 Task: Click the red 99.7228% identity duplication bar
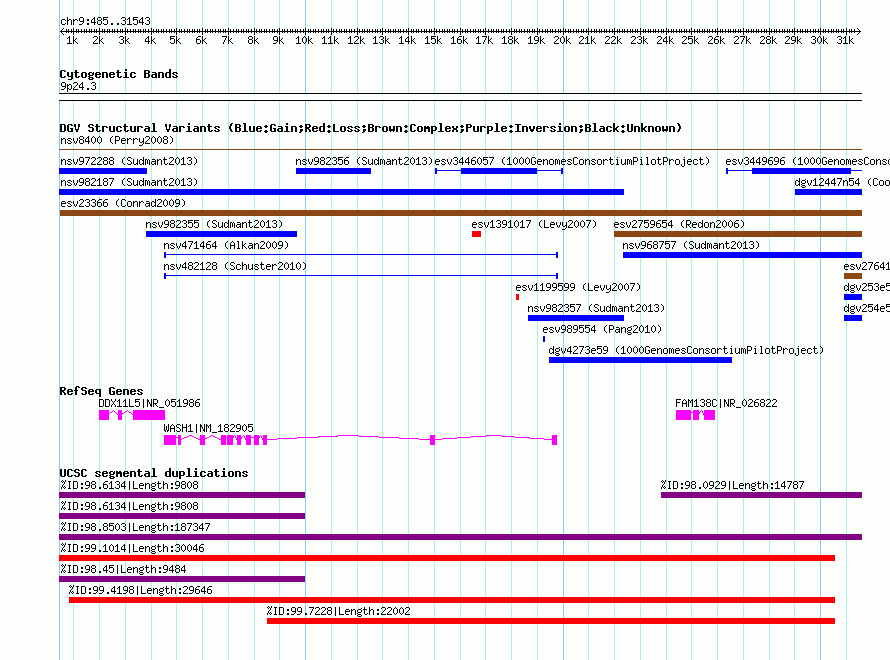pyautogui.click(x=551, y=621)
